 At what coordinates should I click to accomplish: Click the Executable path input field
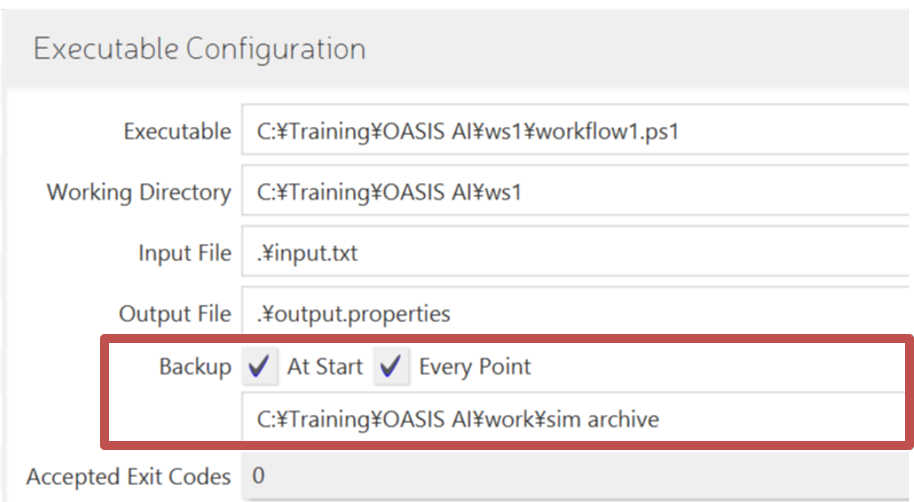(575, 131)
